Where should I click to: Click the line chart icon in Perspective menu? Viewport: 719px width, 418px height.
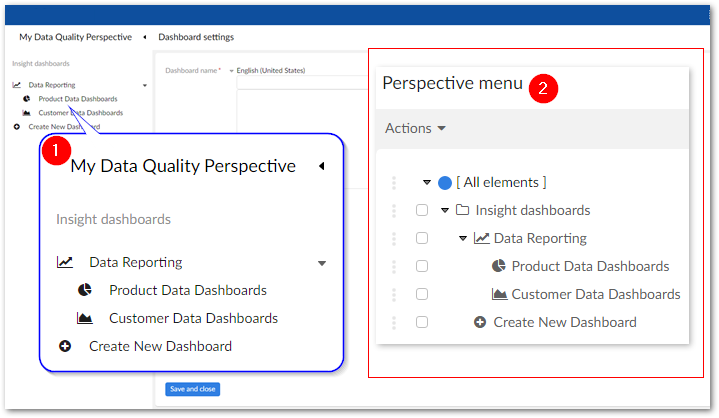481,238
